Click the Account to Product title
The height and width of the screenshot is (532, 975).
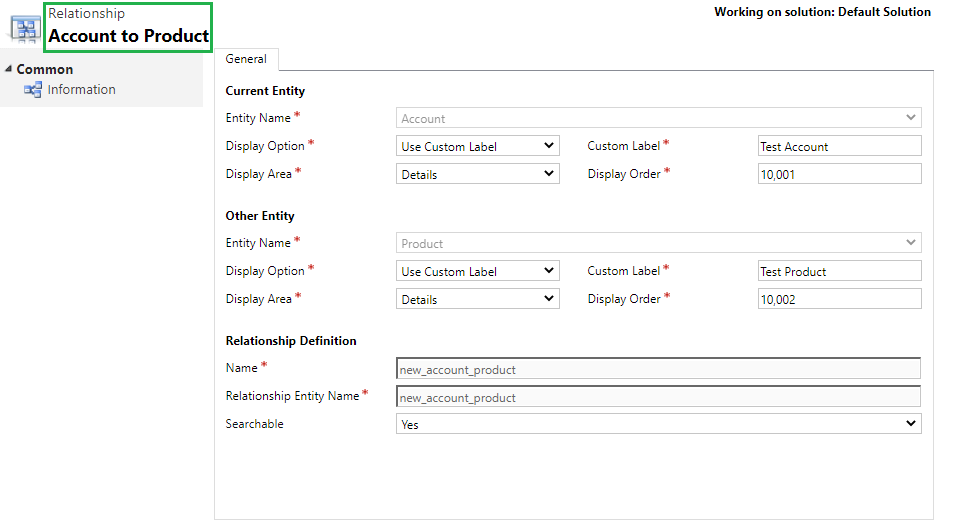pyautogui.click(x=129, y=36)
